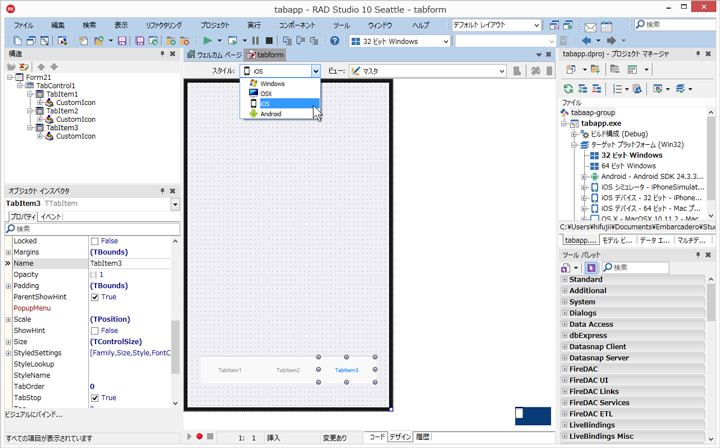The height and width of the screenshot is (448, 720).
Task: Click the Delete item icon in Structure panel
Action: click(23, 67)
